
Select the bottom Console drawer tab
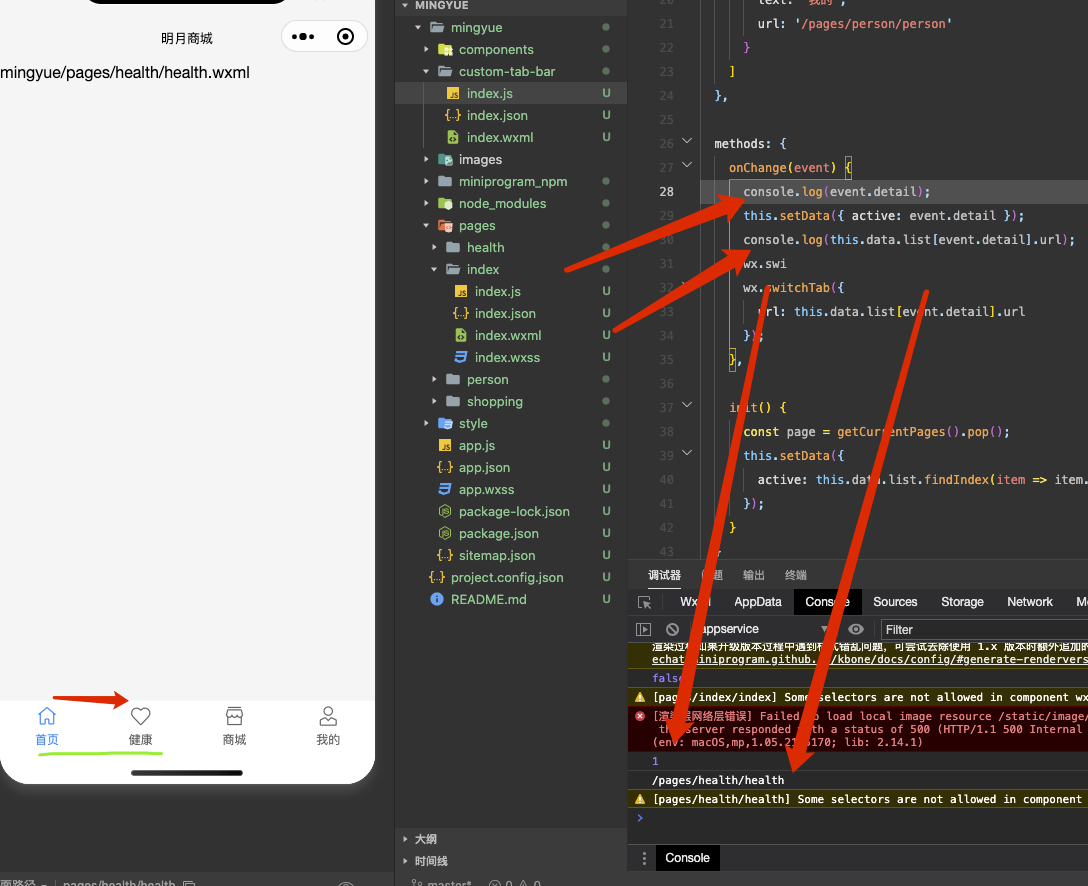pyautogui.click(x=687, y=858)
